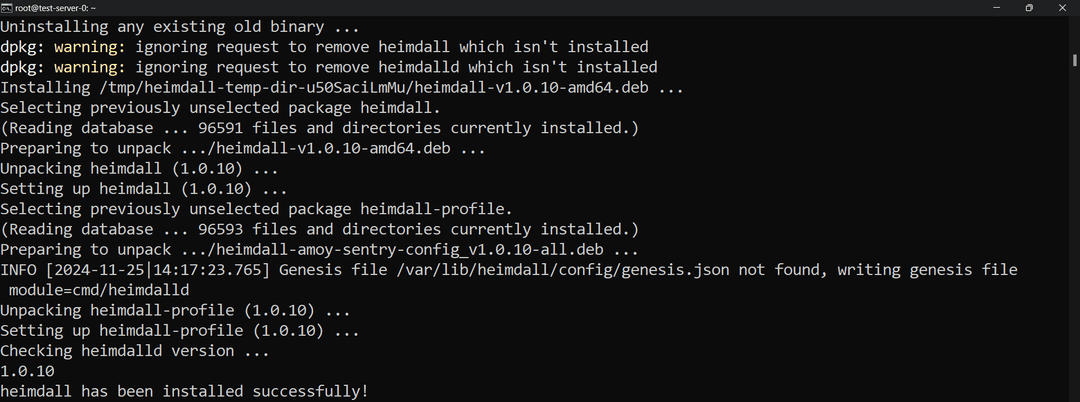Click the second 'warning:' on the heimdalld line
Viewport: 1080px width, 402px height.
pos(90,67)
